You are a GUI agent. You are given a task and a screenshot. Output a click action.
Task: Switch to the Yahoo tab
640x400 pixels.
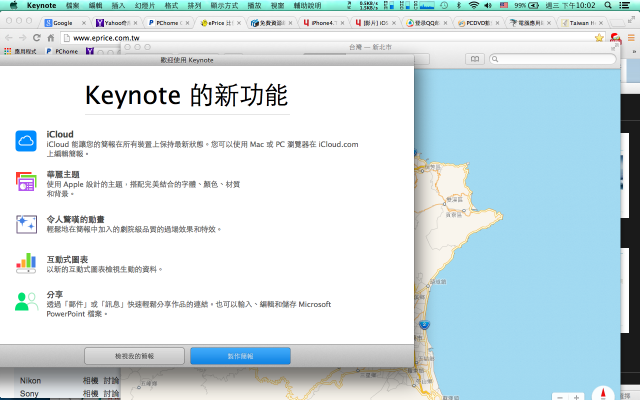[114, 23]
